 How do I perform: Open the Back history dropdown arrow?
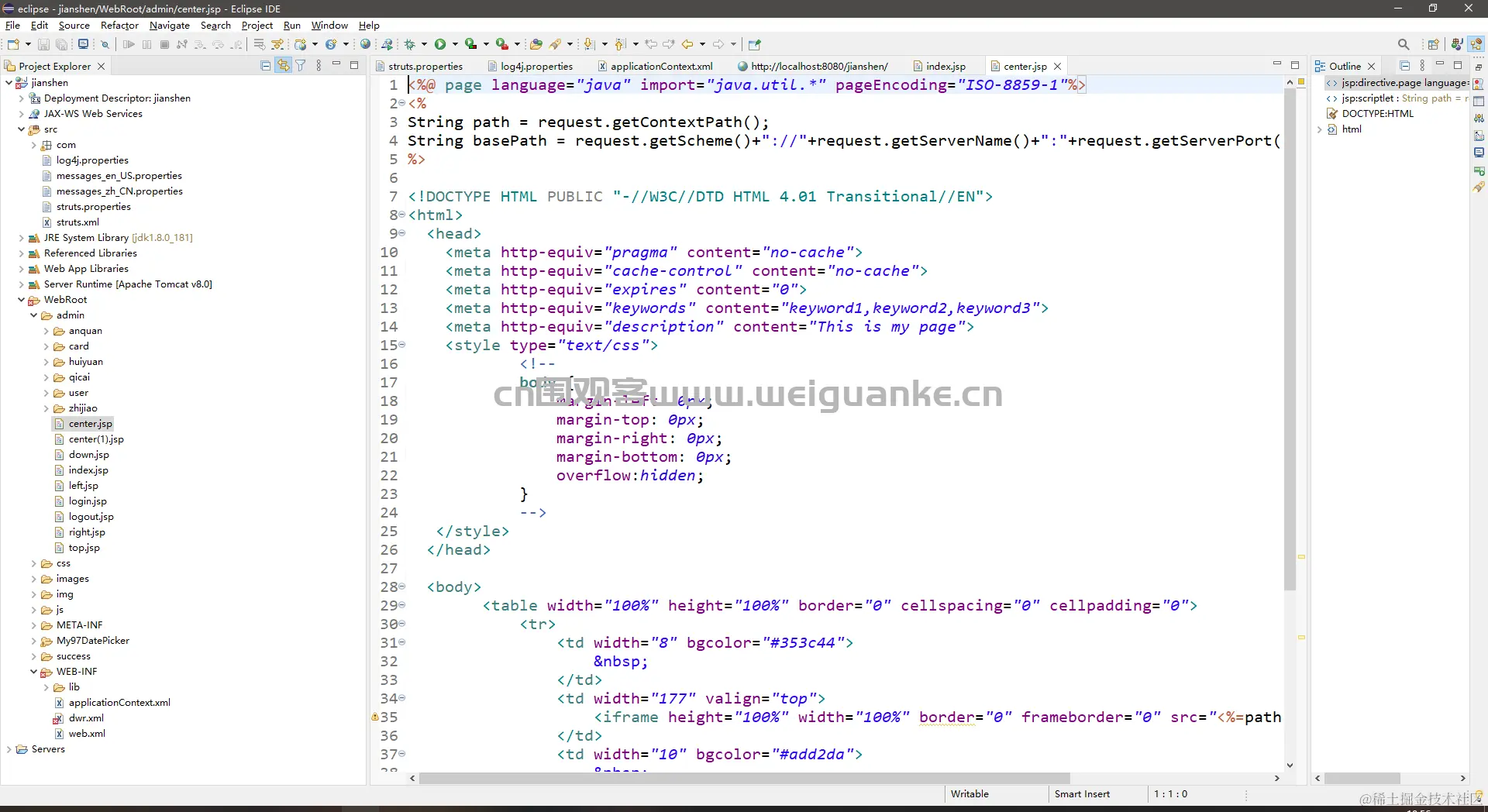click(x=702, y=44)
